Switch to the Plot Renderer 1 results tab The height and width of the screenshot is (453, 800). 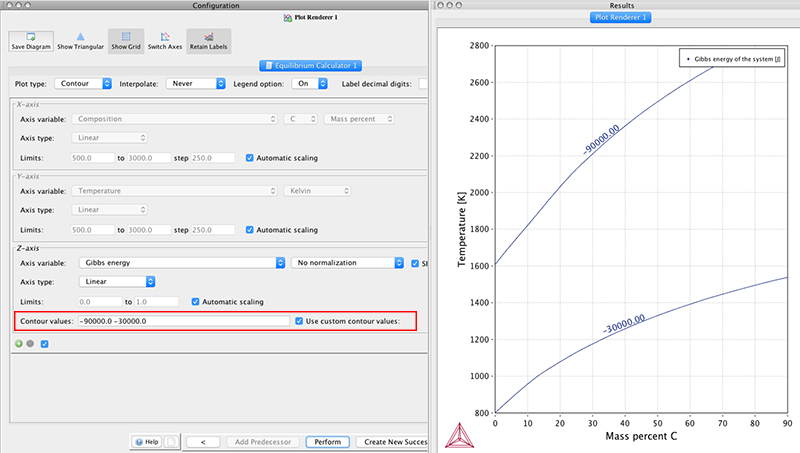point(620,17)
